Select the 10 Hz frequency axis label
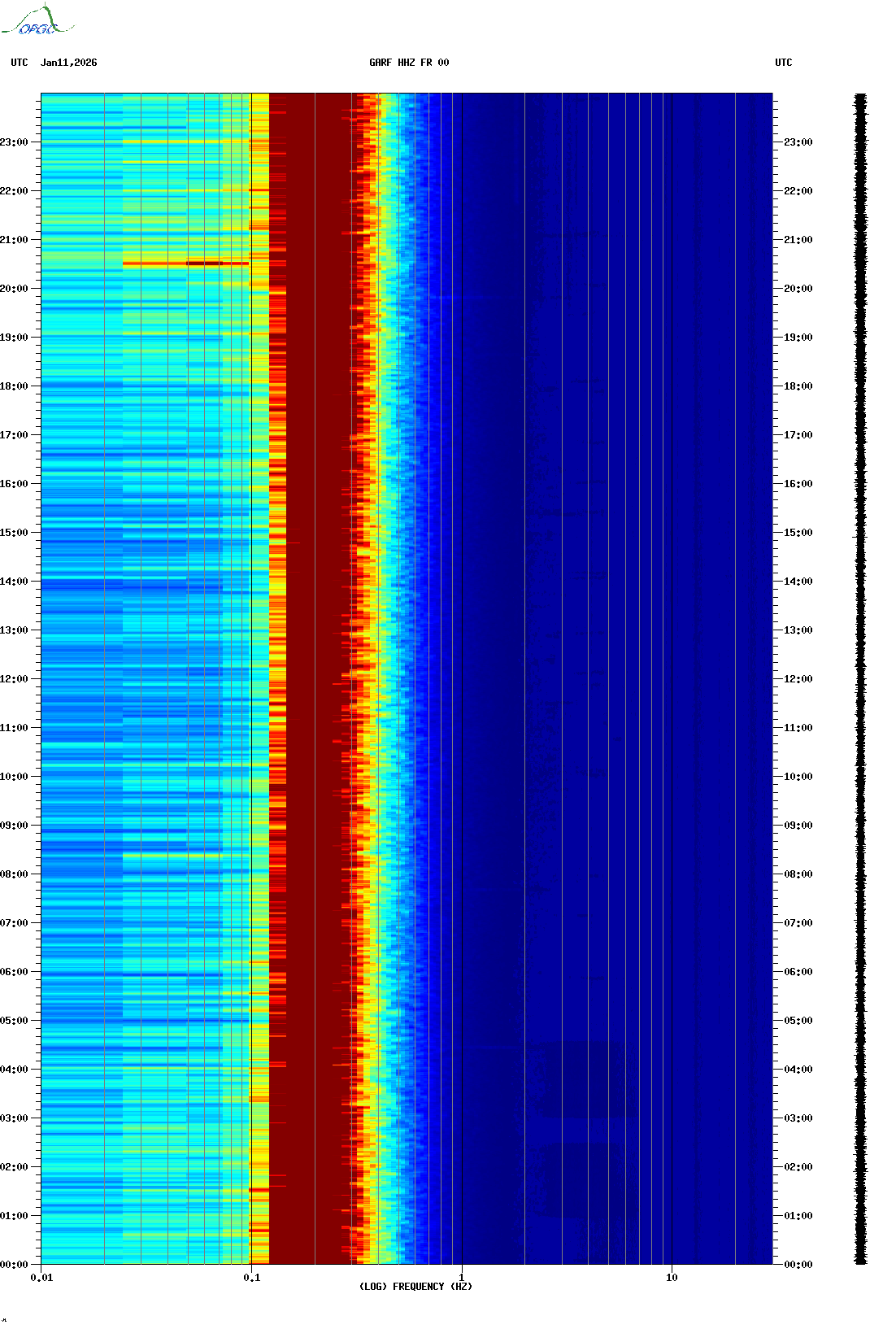896x1329 pixels. tap(672, 1278)
